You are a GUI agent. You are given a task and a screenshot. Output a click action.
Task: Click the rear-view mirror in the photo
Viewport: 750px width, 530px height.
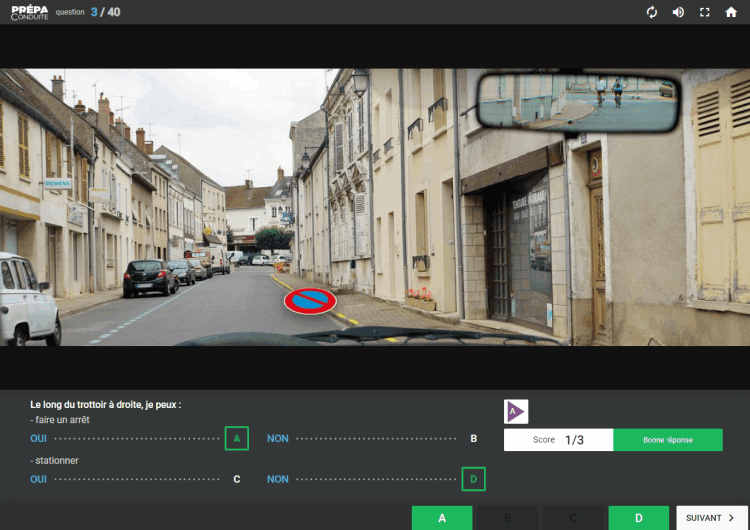point(577,101)
